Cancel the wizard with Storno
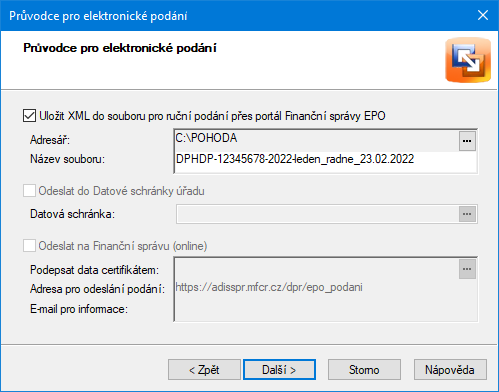 [364, 370]
